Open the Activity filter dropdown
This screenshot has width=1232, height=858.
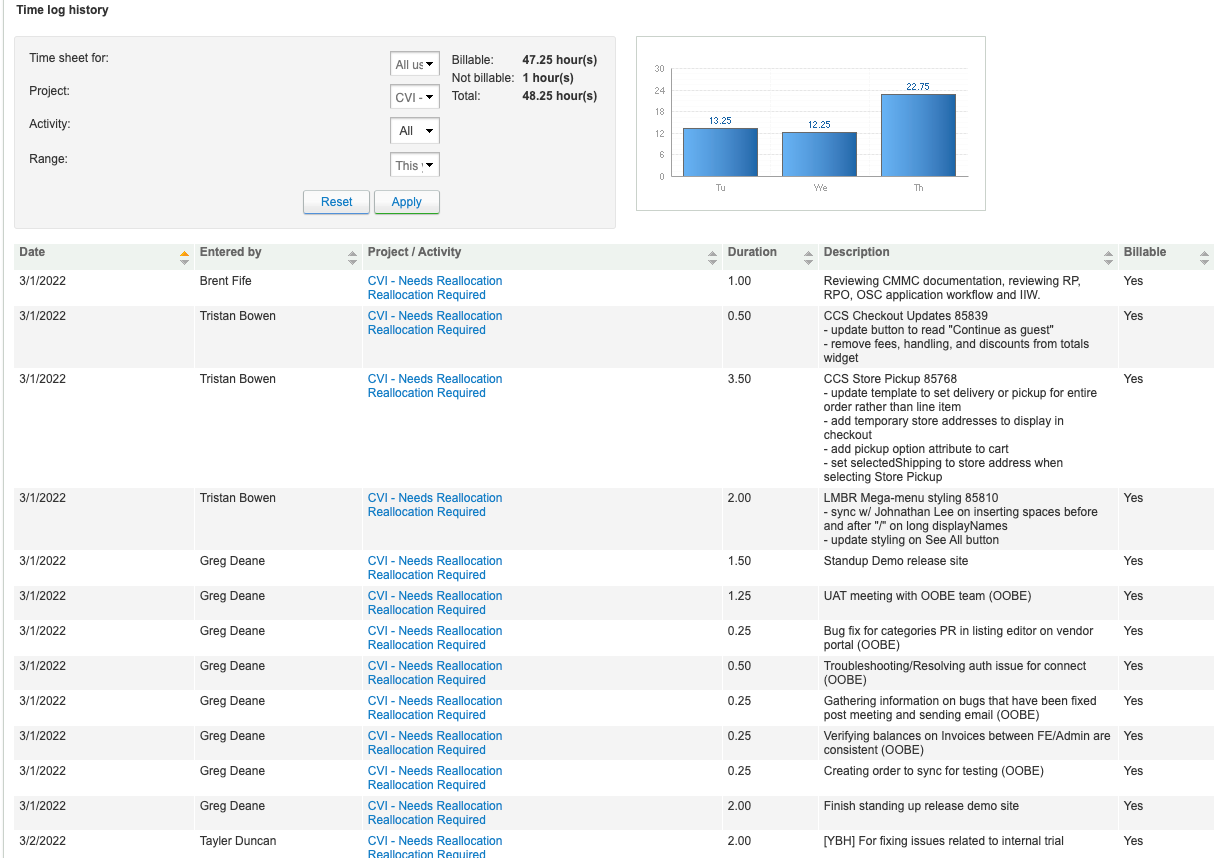(x=415, y=130)
